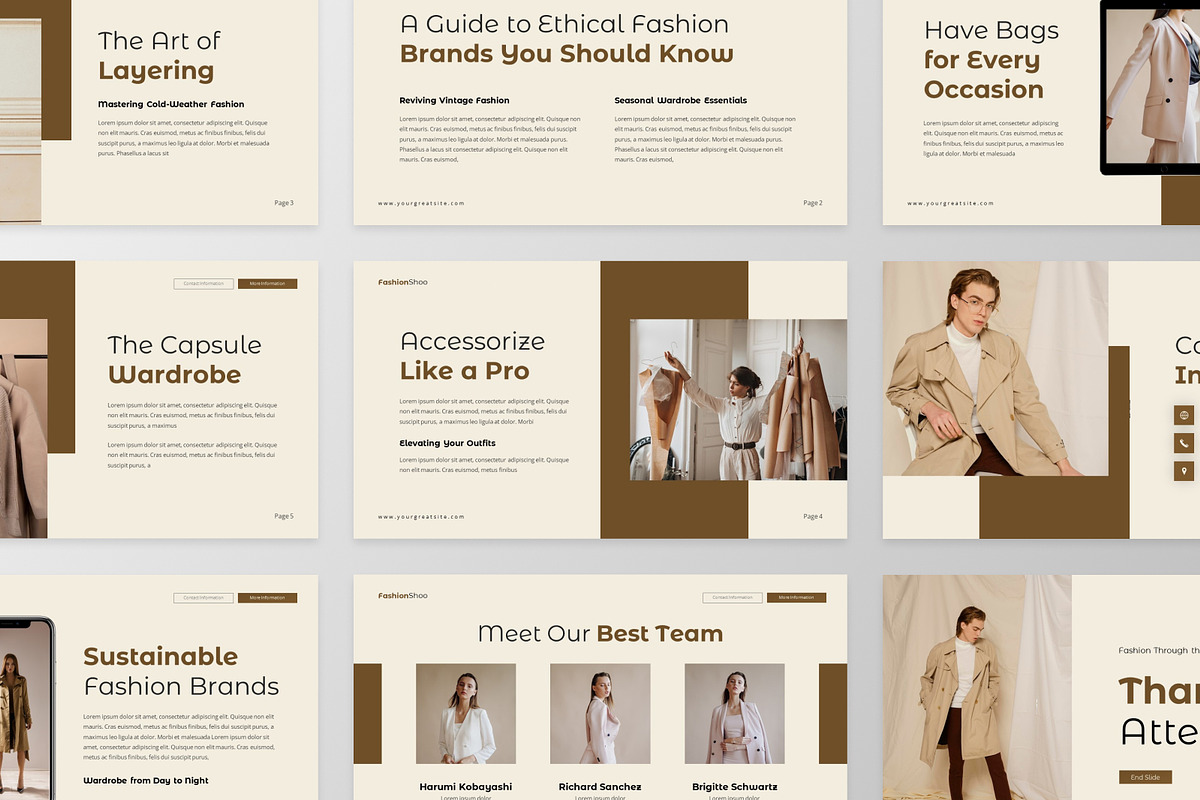Click 'for Every Occasion' heading text
Image resolution: width=1200 pixels, height=800 pixels.
tap(984, 75)
